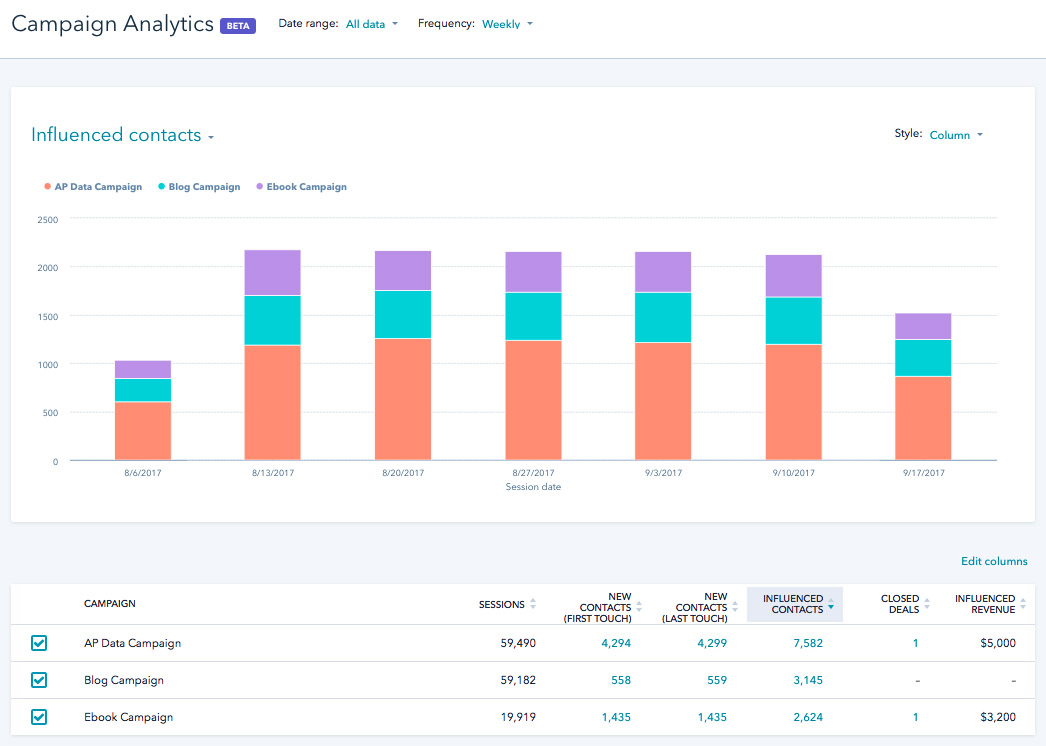Click Edit columns link

coord(994,561)
